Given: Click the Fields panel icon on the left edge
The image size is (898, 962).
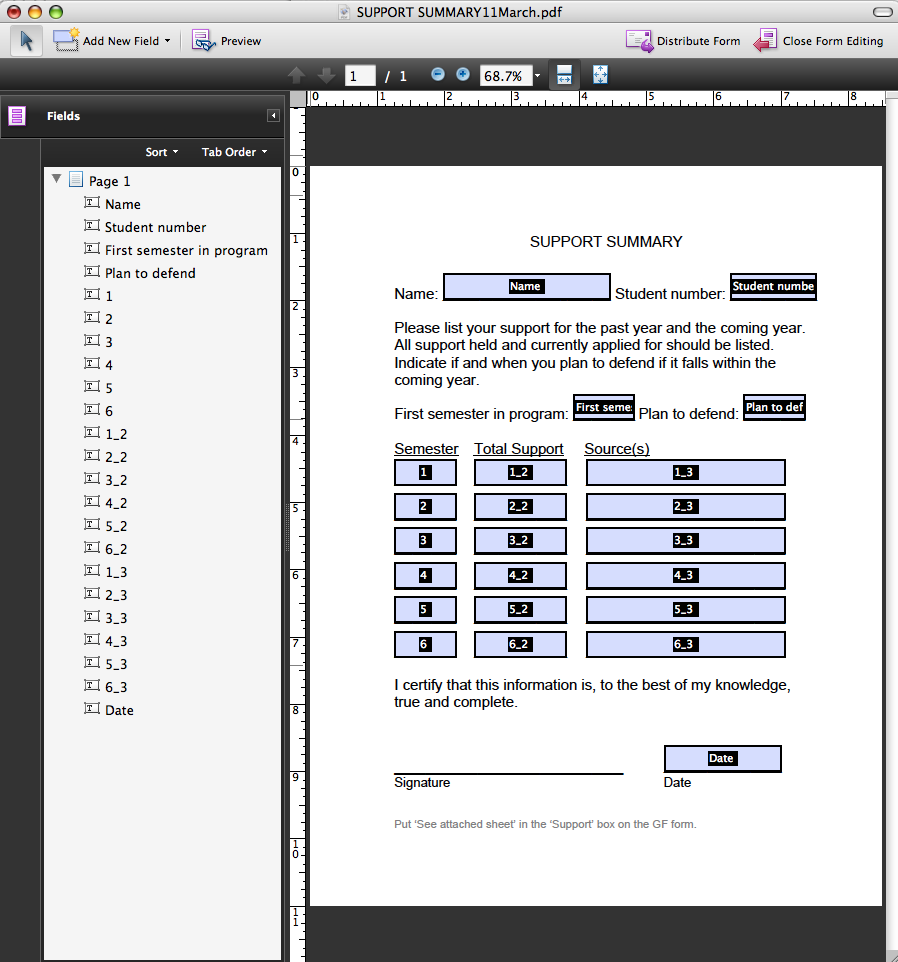Looking at the screenshot, I should (16, 116).
